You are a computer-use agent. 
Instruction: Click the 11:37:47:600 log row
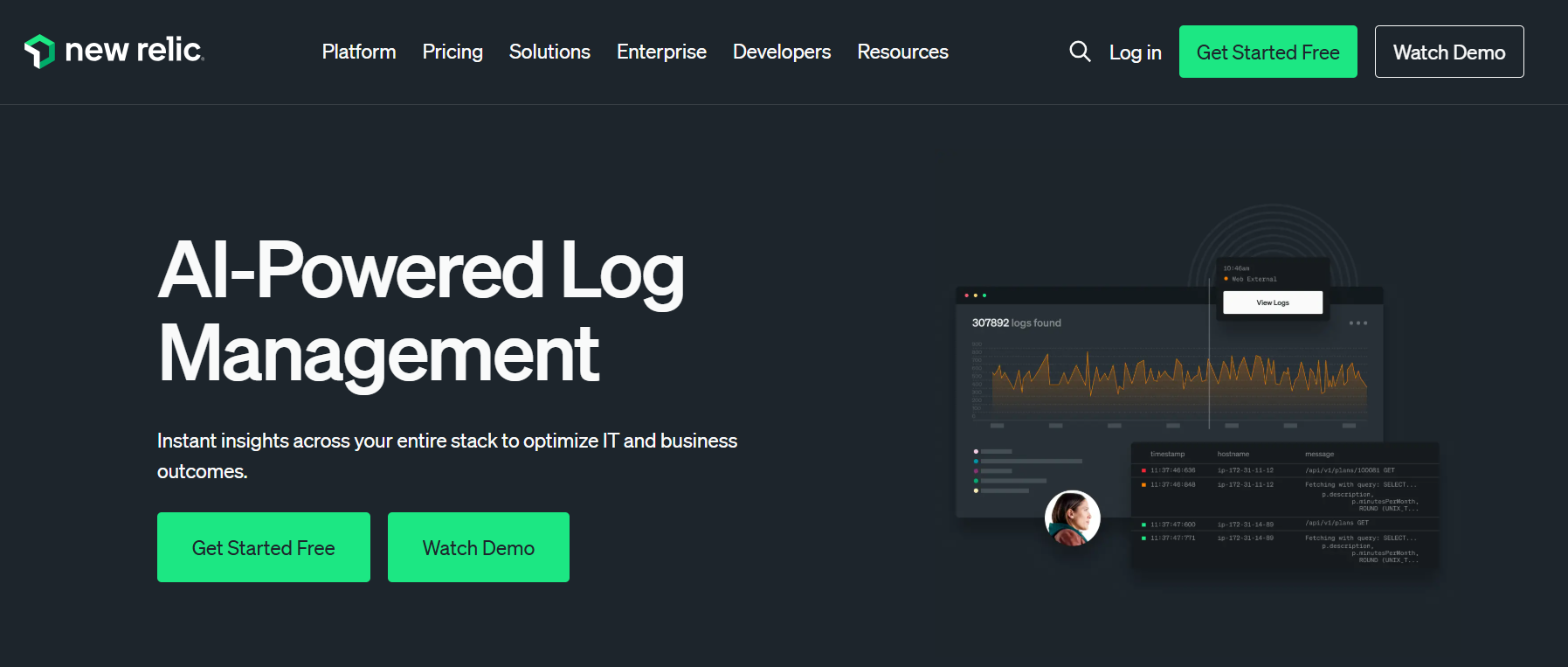[1284, 524]
